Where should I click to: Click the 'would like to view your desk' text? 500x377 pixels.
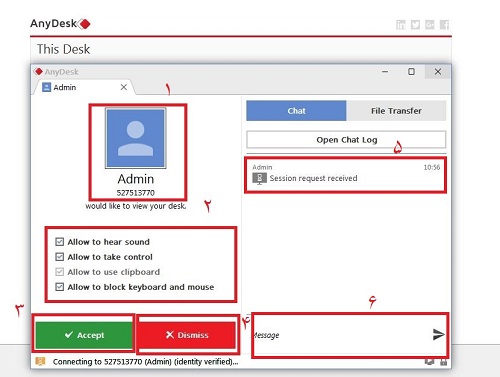coord(136,206)
